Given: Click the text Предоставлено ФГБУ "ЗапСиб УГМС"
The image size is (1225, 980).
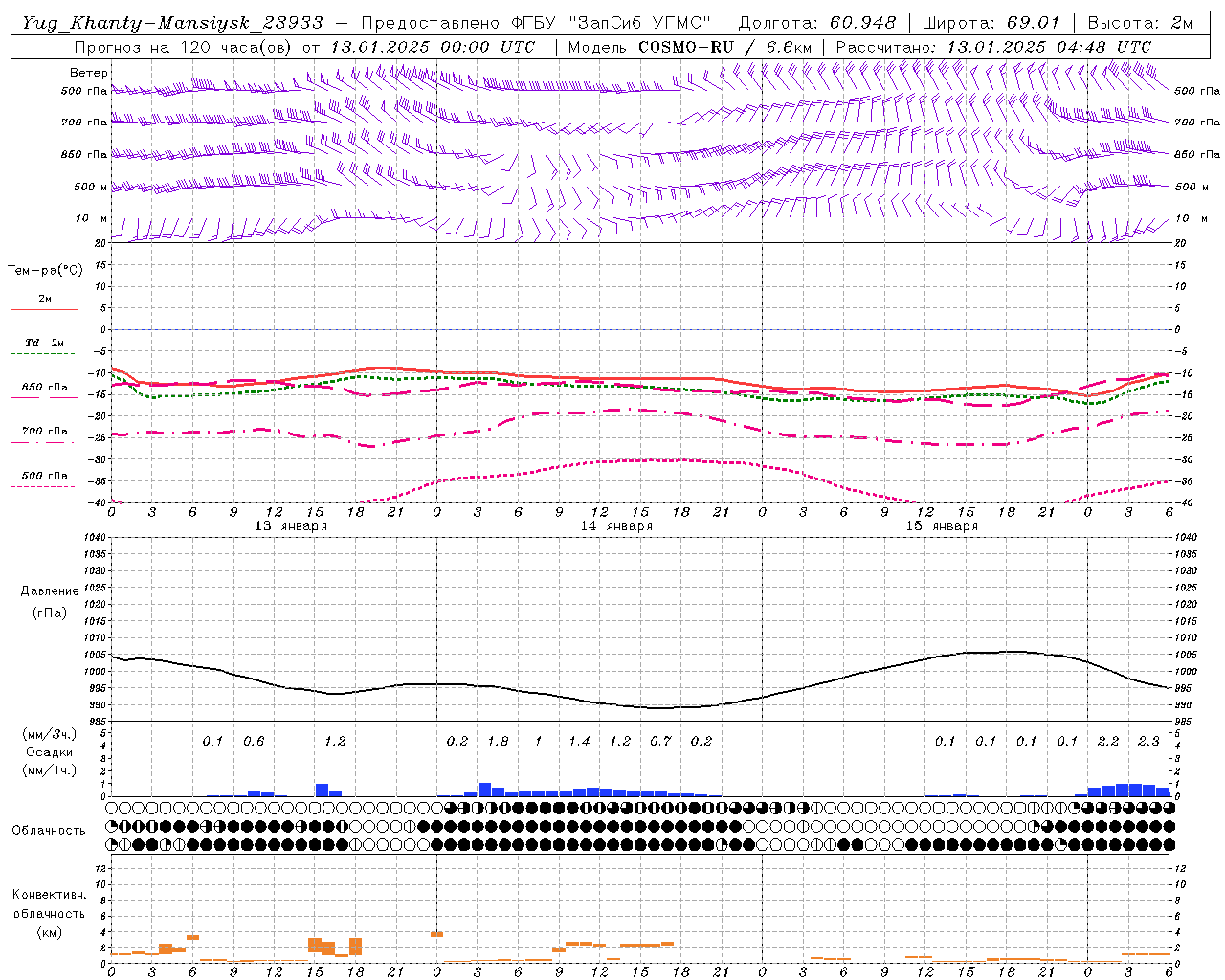Looking at the screenshot, I should tap(536, 23).
